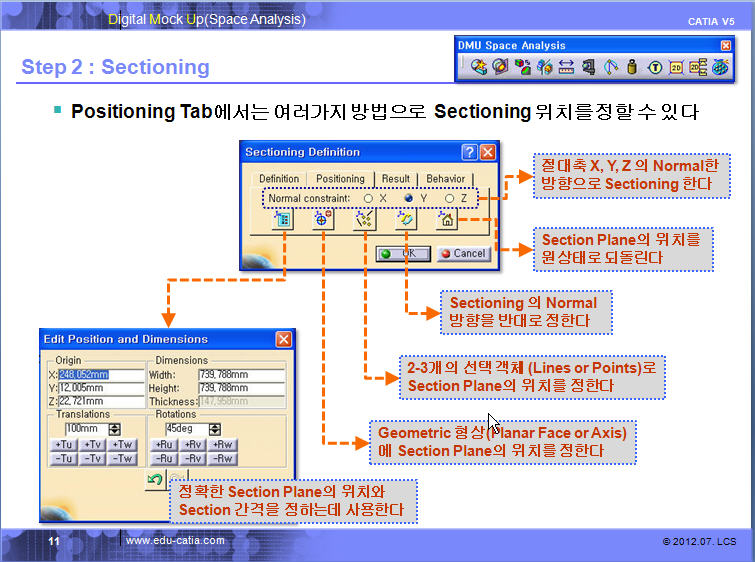Click Geometrical Target positioning icon
This screenshot has height=562, width=755.
(x=322, y=220)
